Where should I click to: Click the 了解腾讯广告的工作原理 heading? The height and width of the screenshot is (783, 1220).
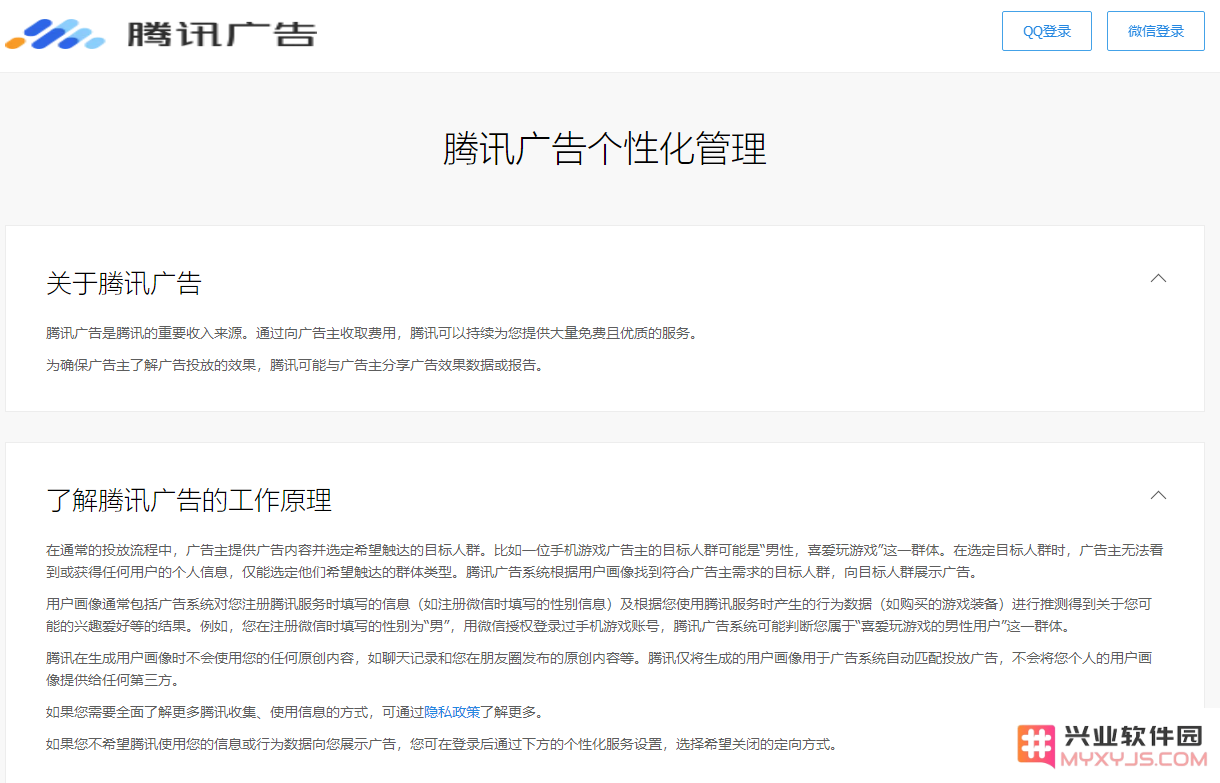[x=189, y=500]
